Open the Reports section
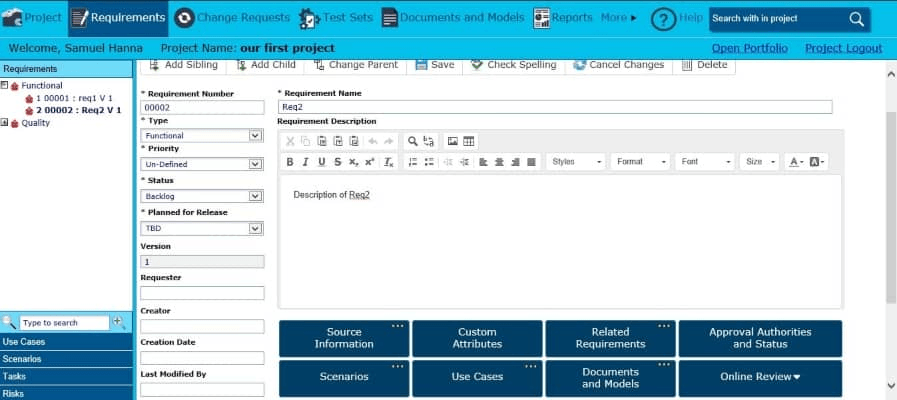This screenshot has height=400, width=897. [x=563, y=18]
